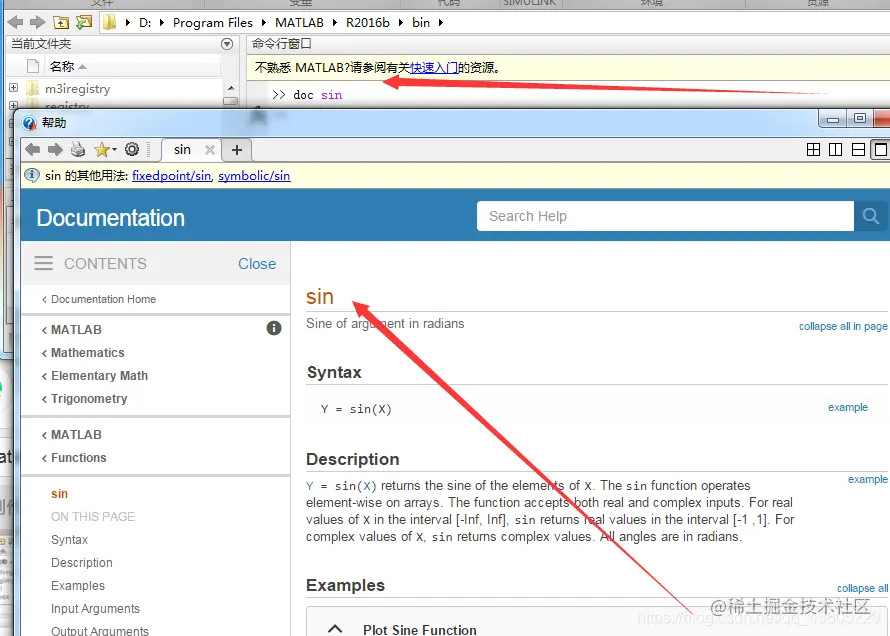This screenshot has height=636, width=890.
Task: Open the symbolic/sin link
Action: pos(254,176)
